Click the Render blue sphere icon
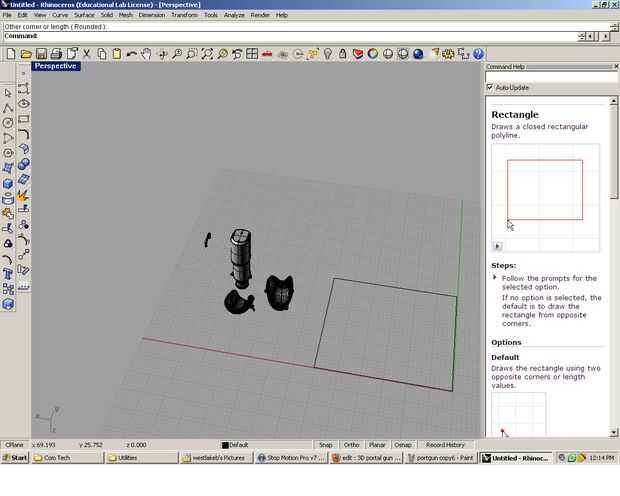 click(418, 54)
